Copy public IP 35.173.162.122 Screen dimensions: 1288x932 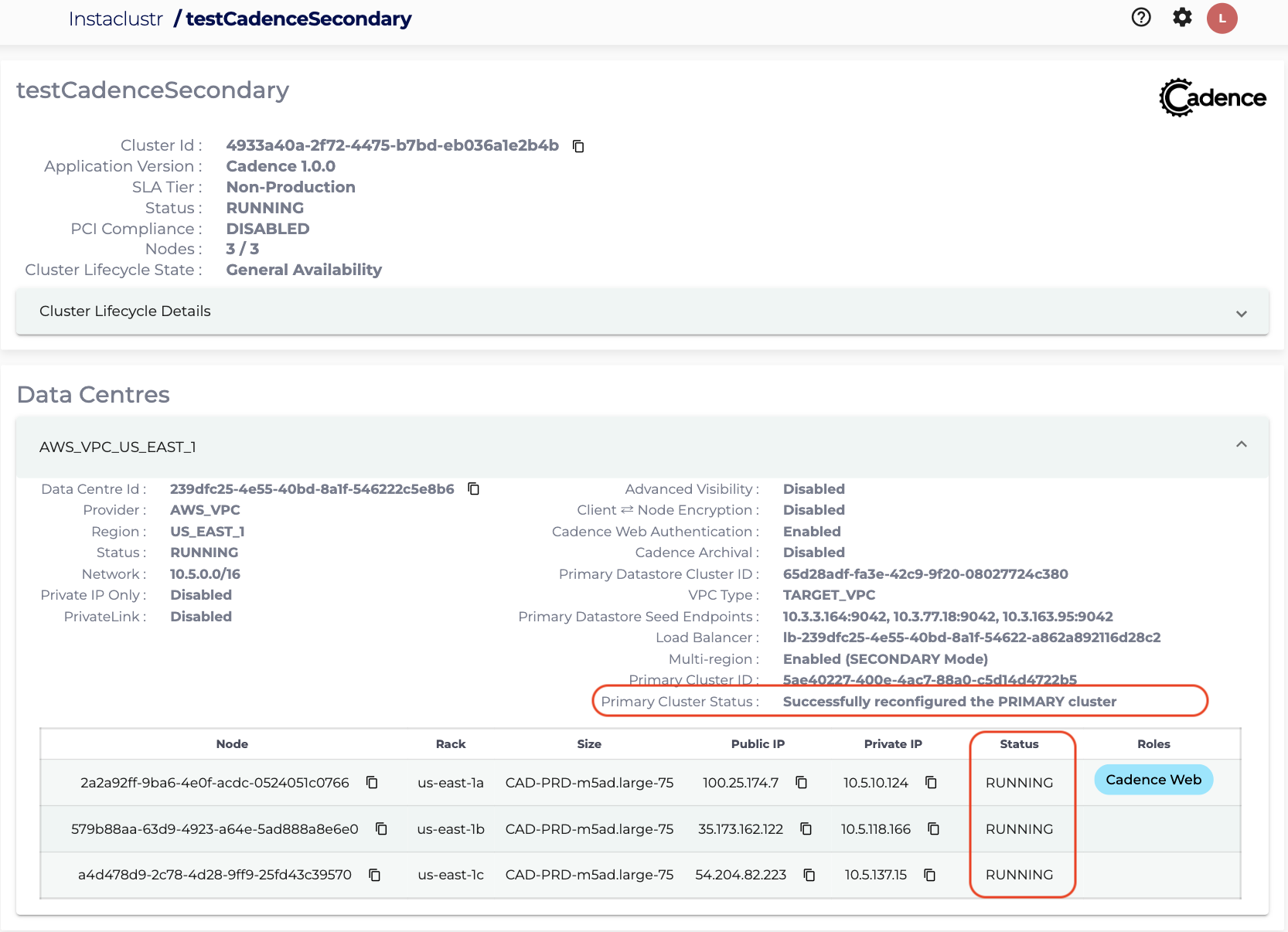[x=806, y=829]
